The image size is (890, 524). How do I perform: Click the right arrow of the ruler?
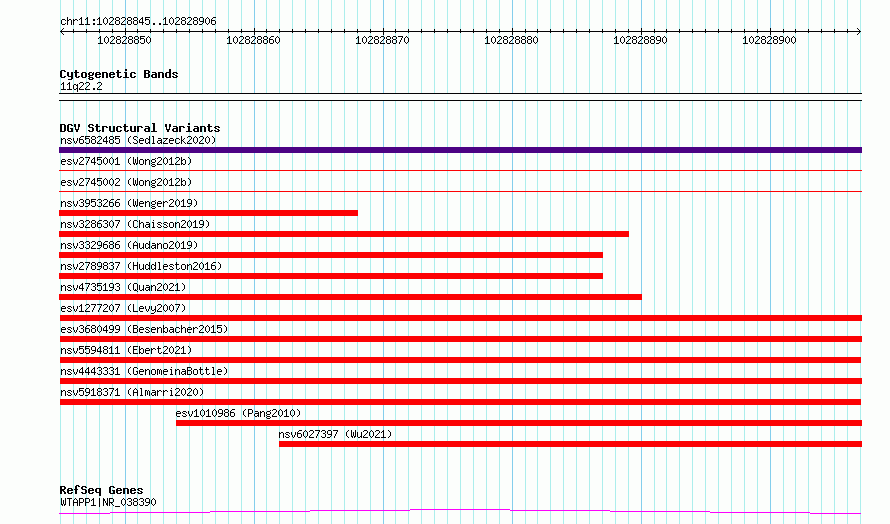point(859,32)
